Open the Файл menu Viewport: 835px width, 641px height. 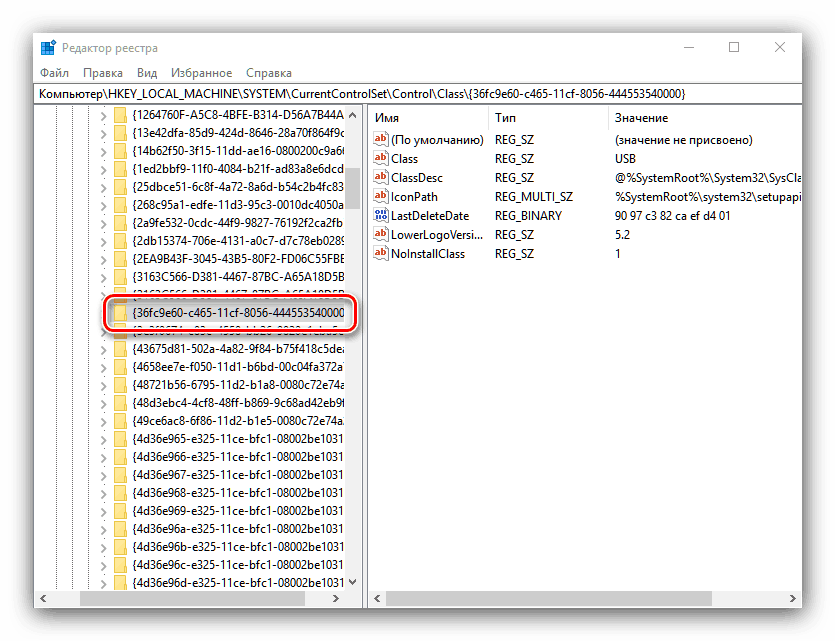pos(54,72)
